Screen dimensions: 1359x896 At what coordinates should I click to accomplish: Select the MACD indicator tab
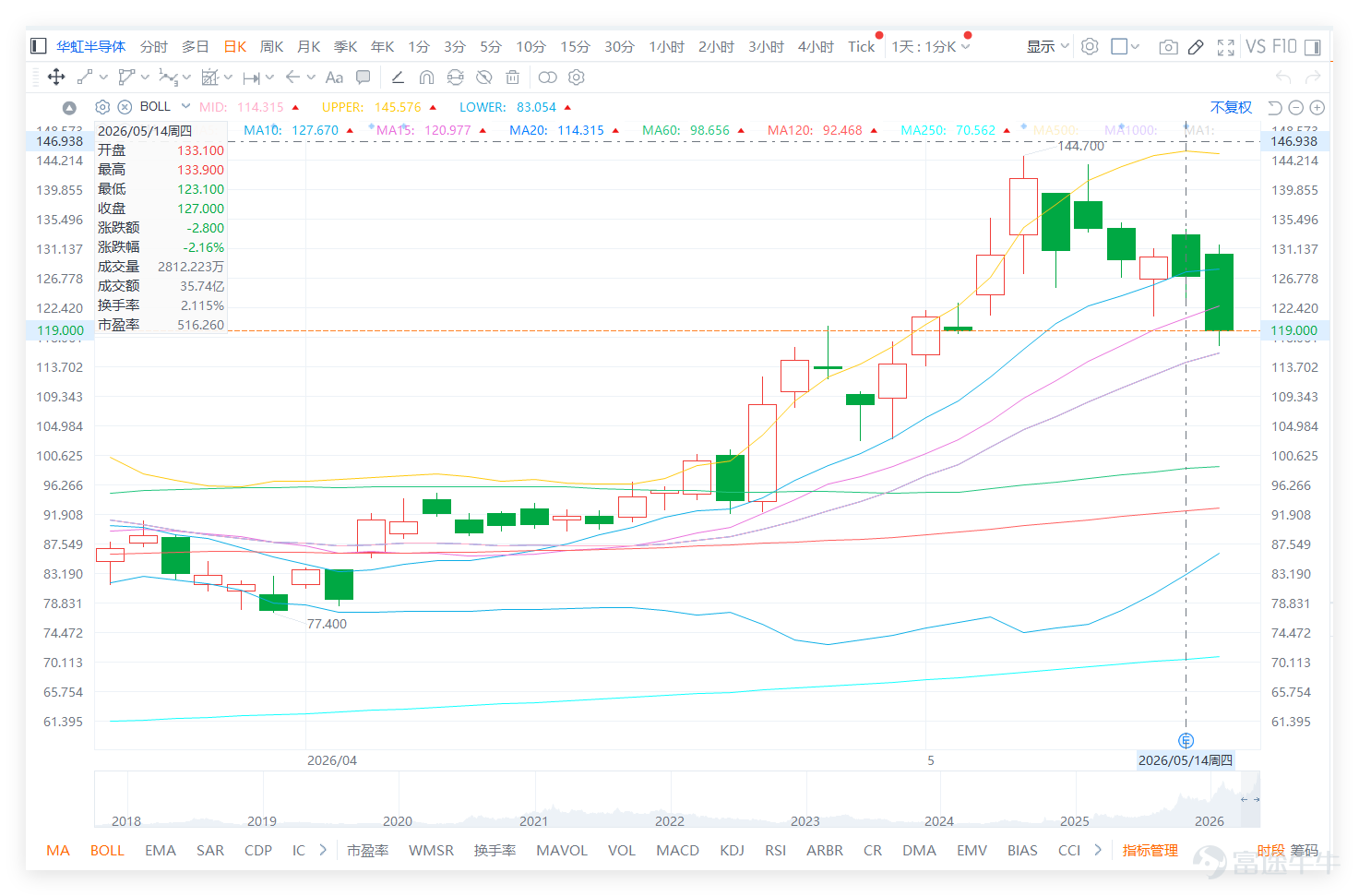point(677,850)
